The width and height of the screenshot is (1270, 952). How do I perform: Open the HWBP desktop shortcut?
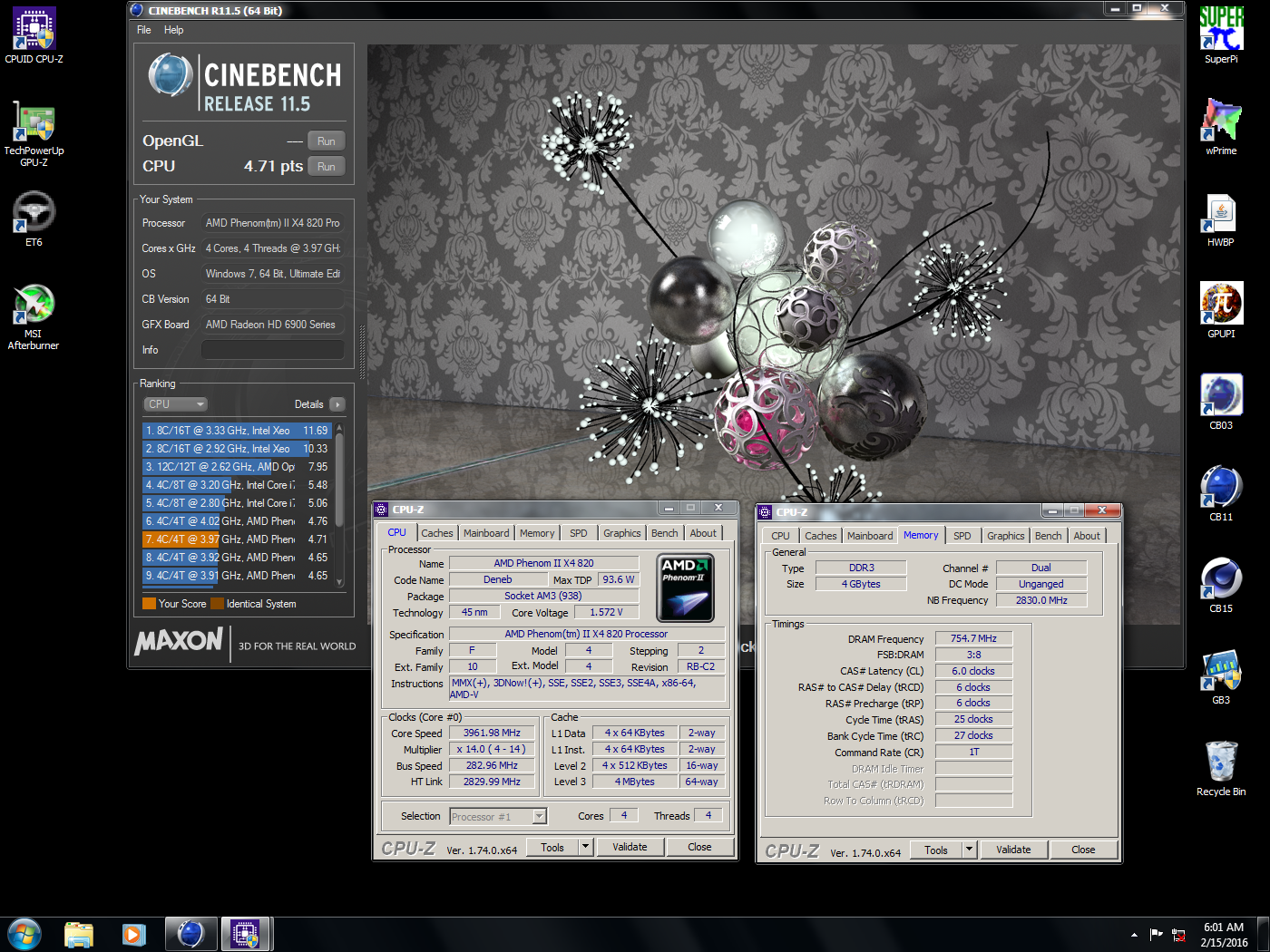coord(1221,219)
